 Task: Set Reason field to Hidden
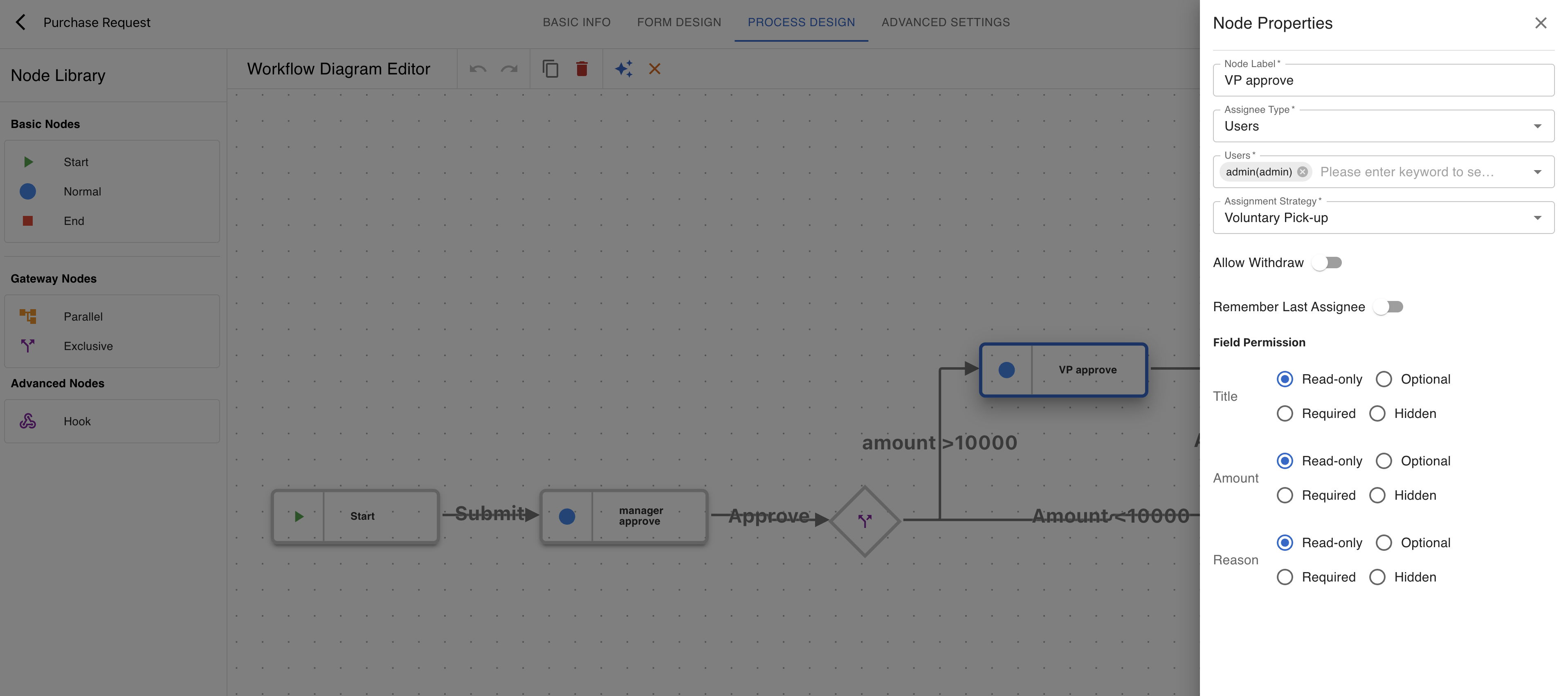1377,577
